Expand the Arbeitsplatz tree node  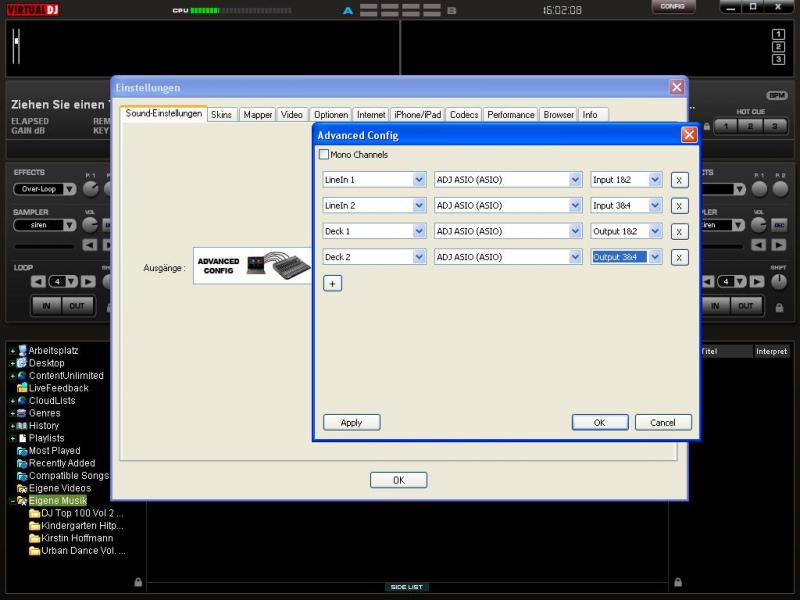tap(13, 351)
